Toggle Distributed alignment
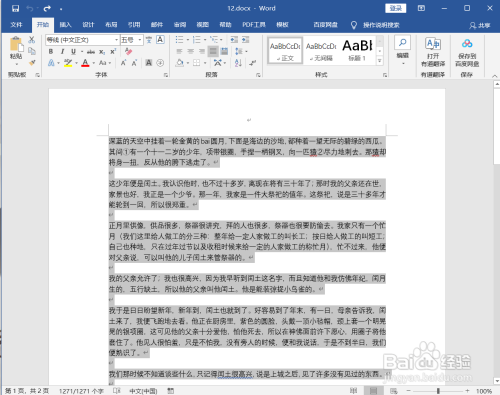 point(224,51)
